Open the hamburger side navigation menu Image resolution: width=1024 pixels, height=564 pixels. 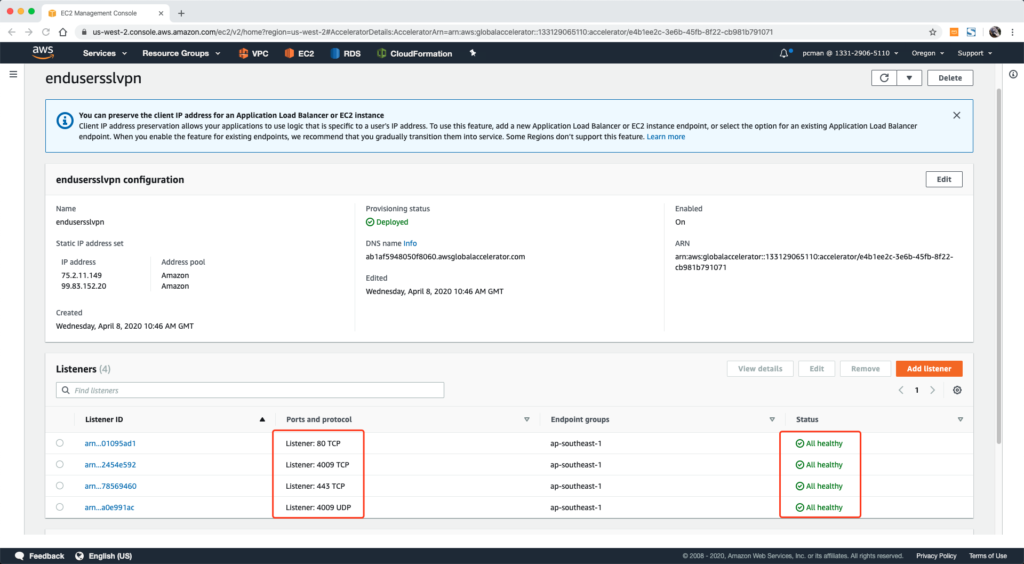tap(13, 75)
